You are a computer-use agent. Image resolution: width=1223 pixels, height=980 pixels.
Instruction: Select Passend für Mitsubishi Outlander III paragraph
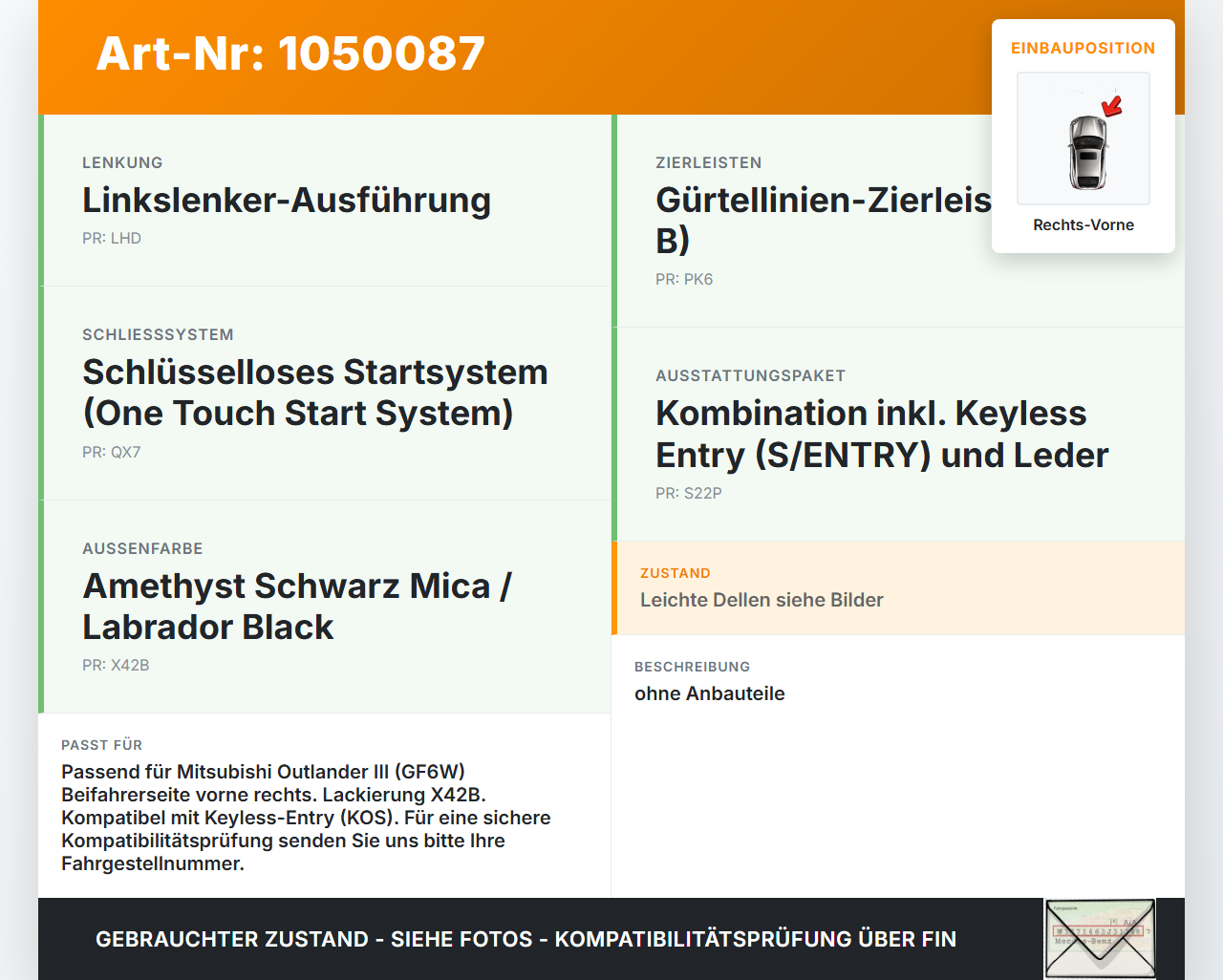[x=306, y=818]
